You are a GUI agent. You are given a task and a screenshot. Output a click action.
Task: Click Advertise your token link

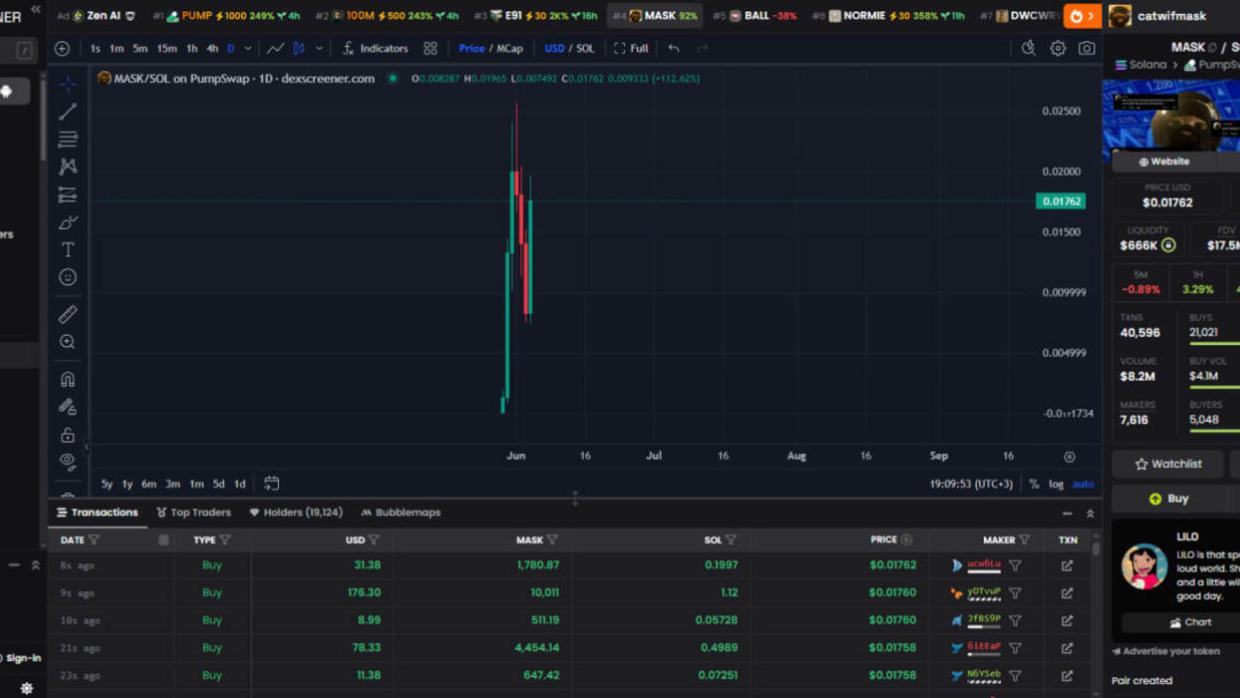(x=1166, y=651)
